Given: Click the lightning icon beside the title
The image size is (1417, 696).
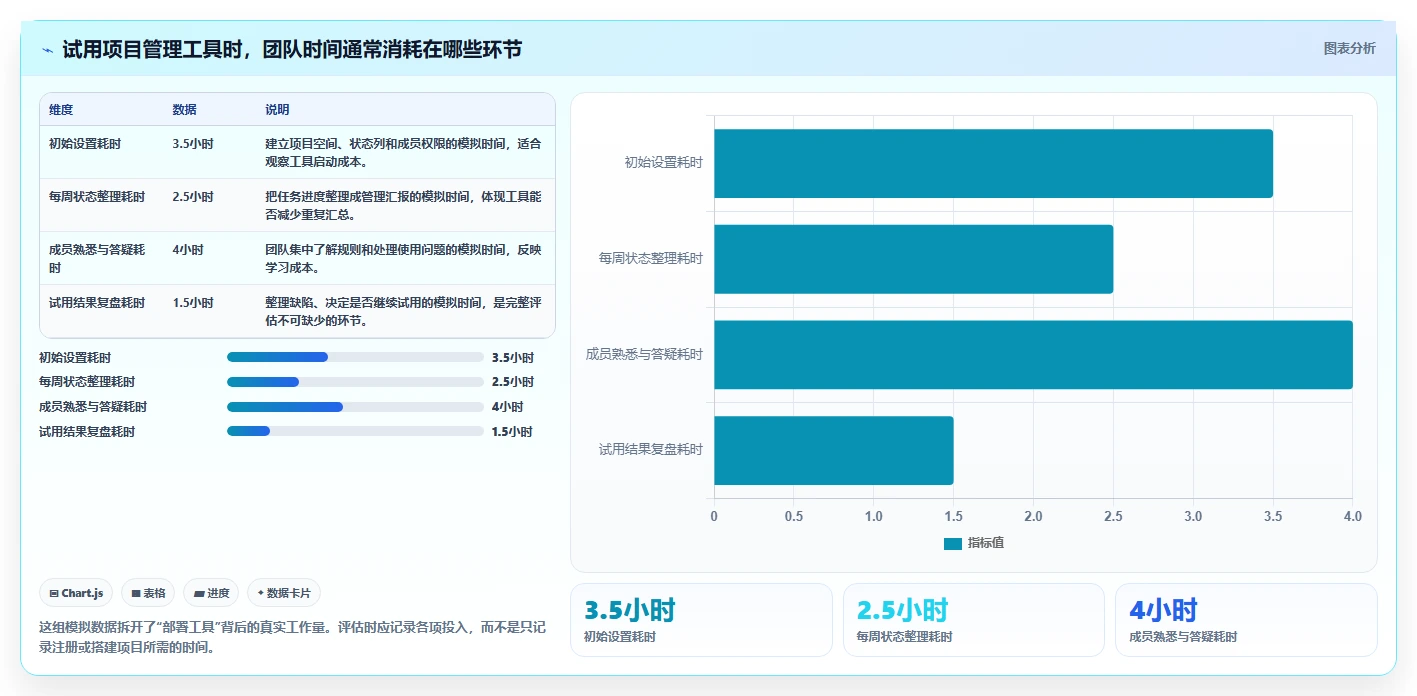Looking at the screenshot, I should pyautogui.click(x=47, y=50).
